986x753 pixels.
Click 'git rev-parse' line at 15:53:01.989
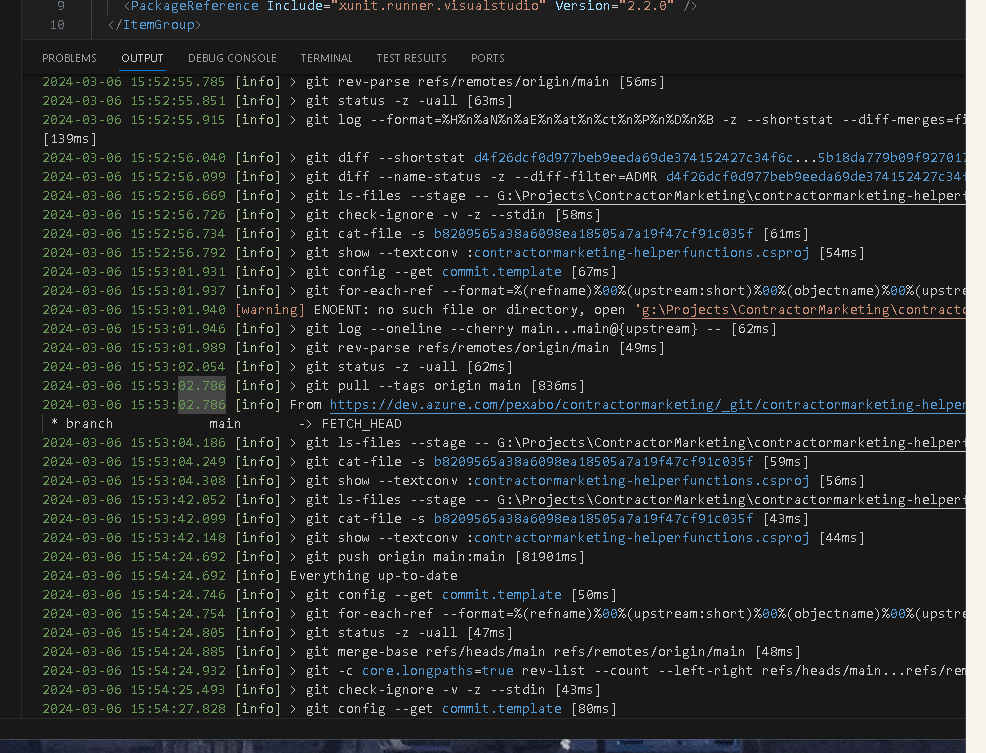[353, 347]
